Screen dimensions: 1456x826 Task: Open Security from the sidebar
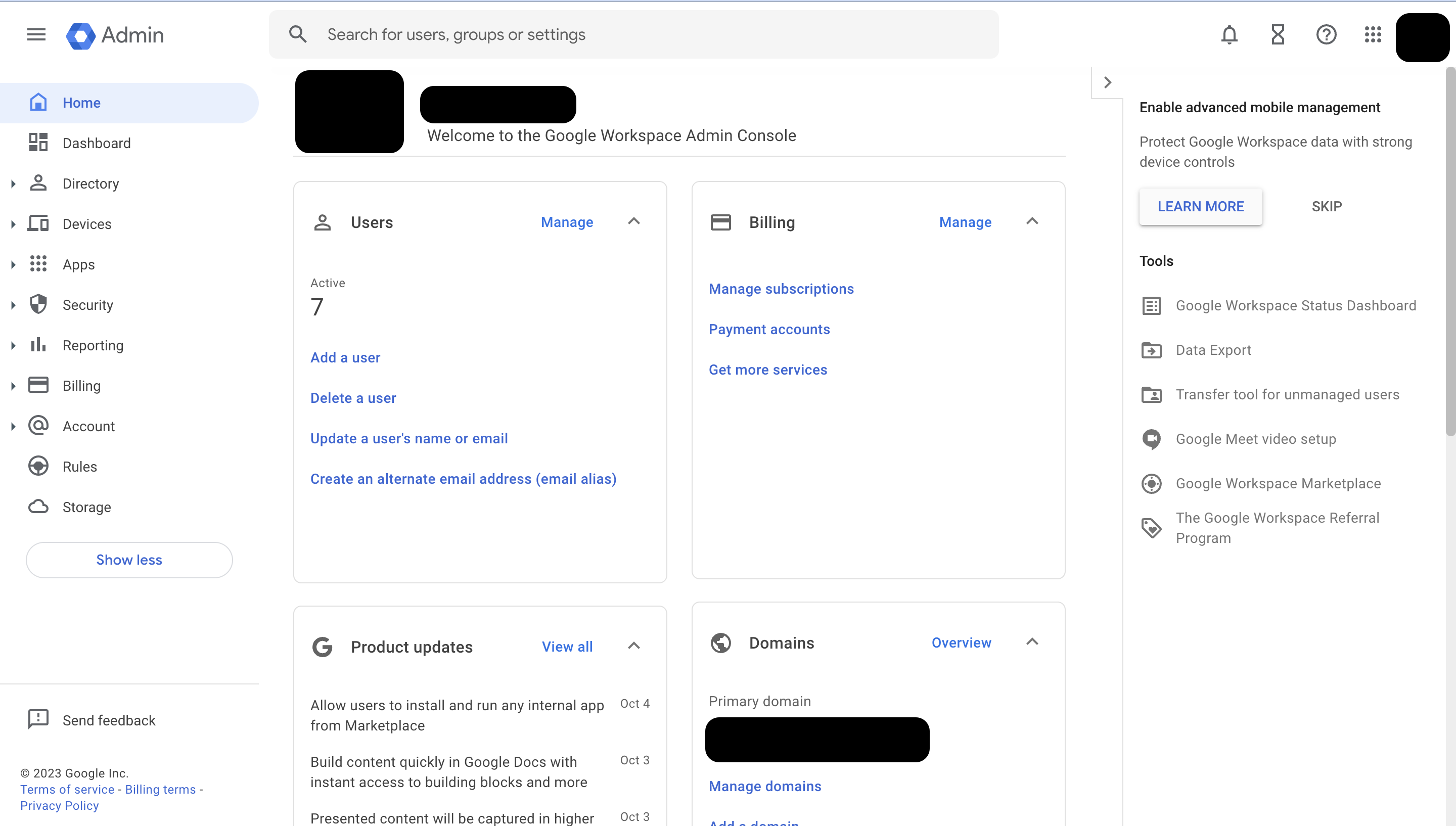pyautogui.click(x=129, y=305)
